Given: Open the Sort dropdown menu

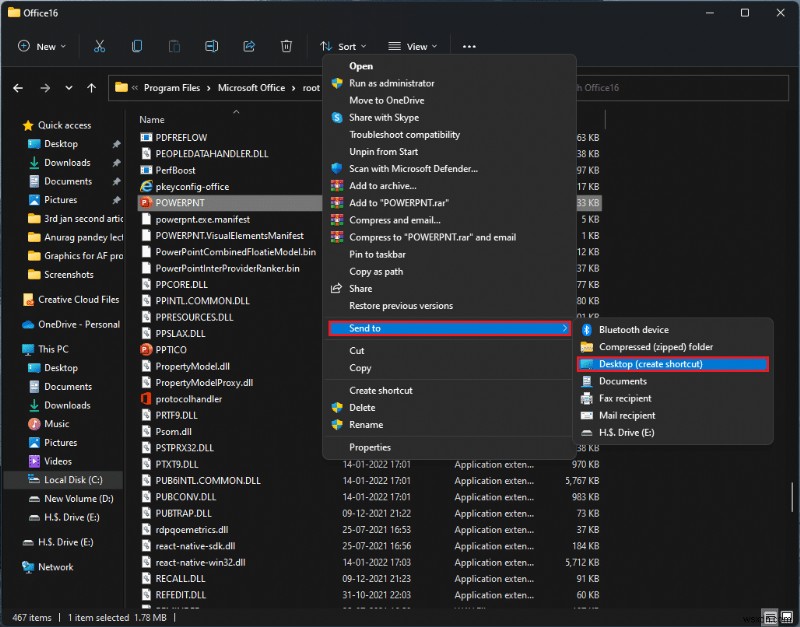Looking at the screenshot, I should [x=346, y=46].
